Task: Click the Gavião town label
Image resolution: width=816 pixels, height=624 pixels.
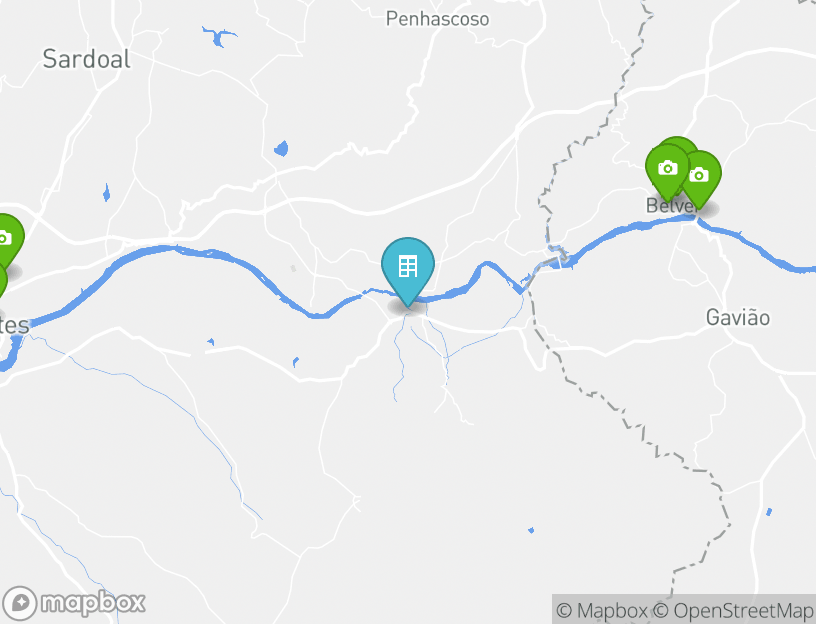Action: [x=737, y=317]
